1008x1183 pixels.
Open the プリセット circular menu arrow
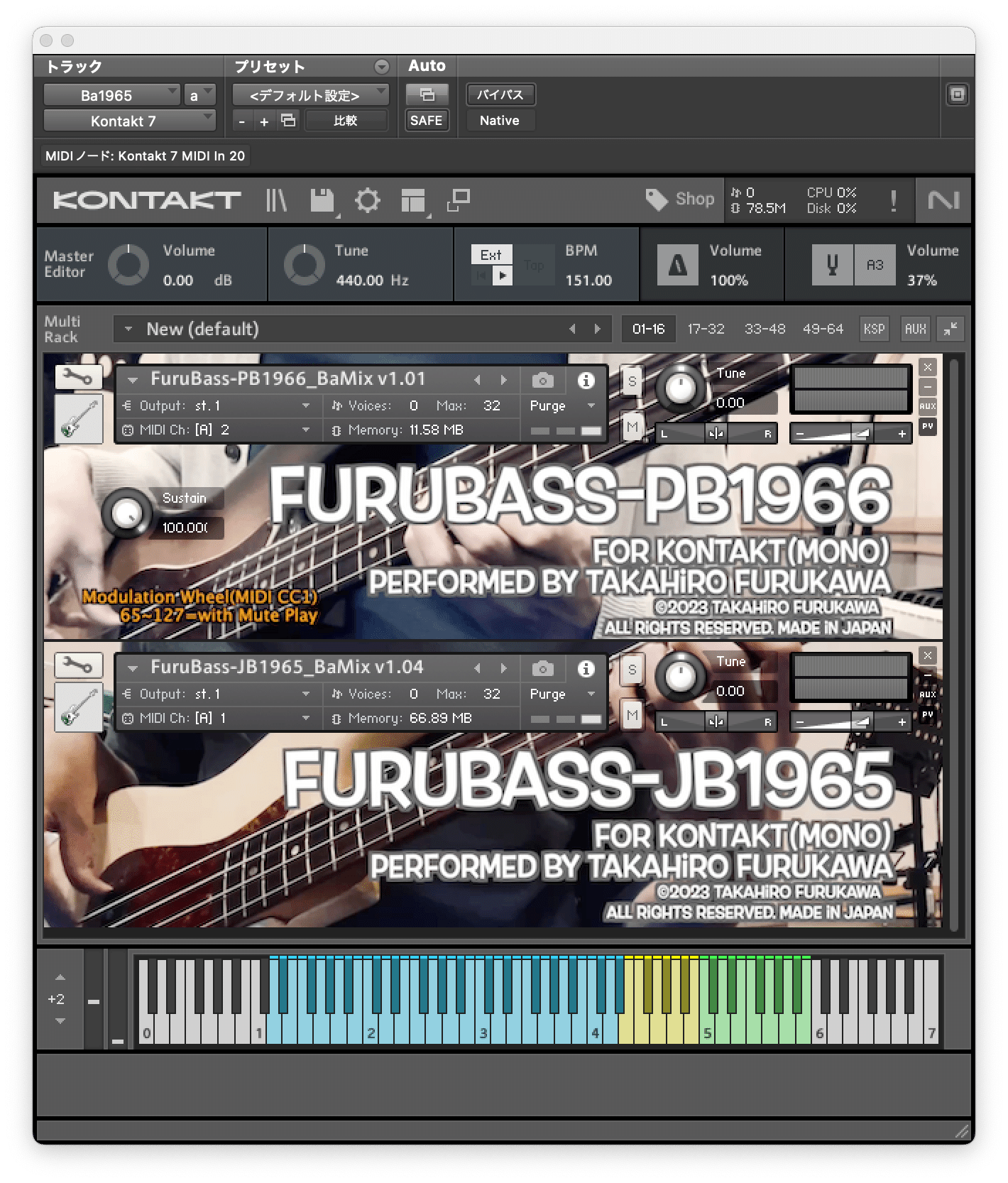[382, 67]
